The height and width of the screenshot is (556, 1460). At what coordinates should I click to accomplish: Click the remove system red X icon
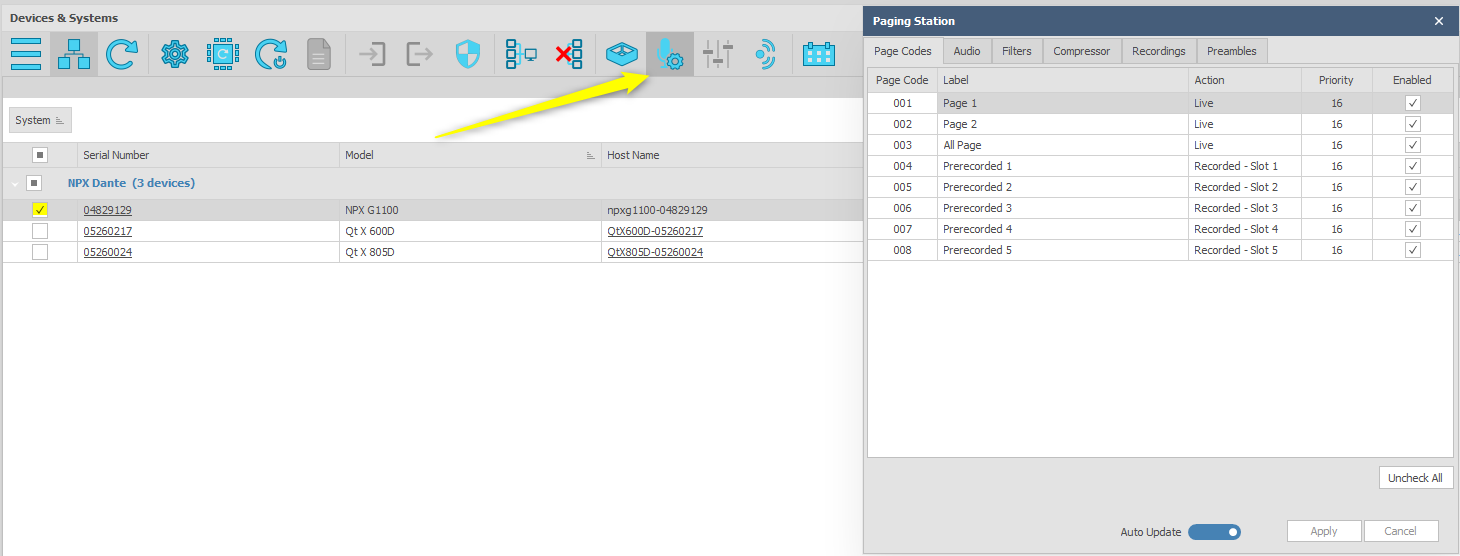tap(569, 54)
